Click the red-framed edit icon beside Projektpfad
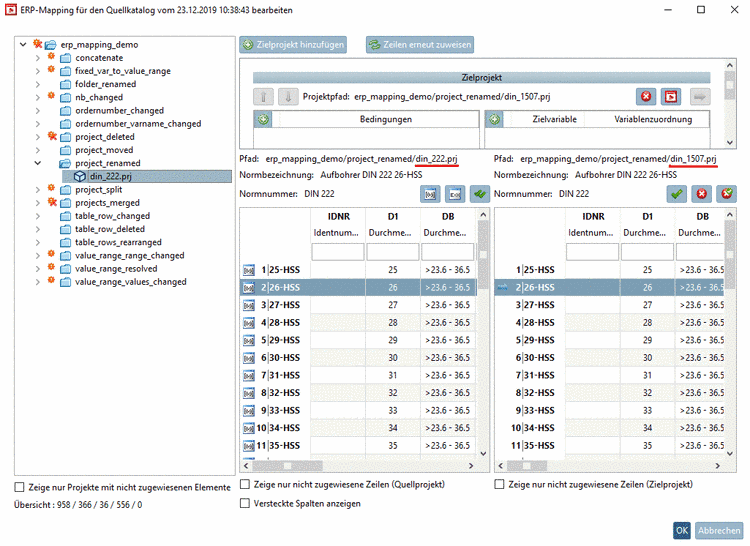 point(671,97)
